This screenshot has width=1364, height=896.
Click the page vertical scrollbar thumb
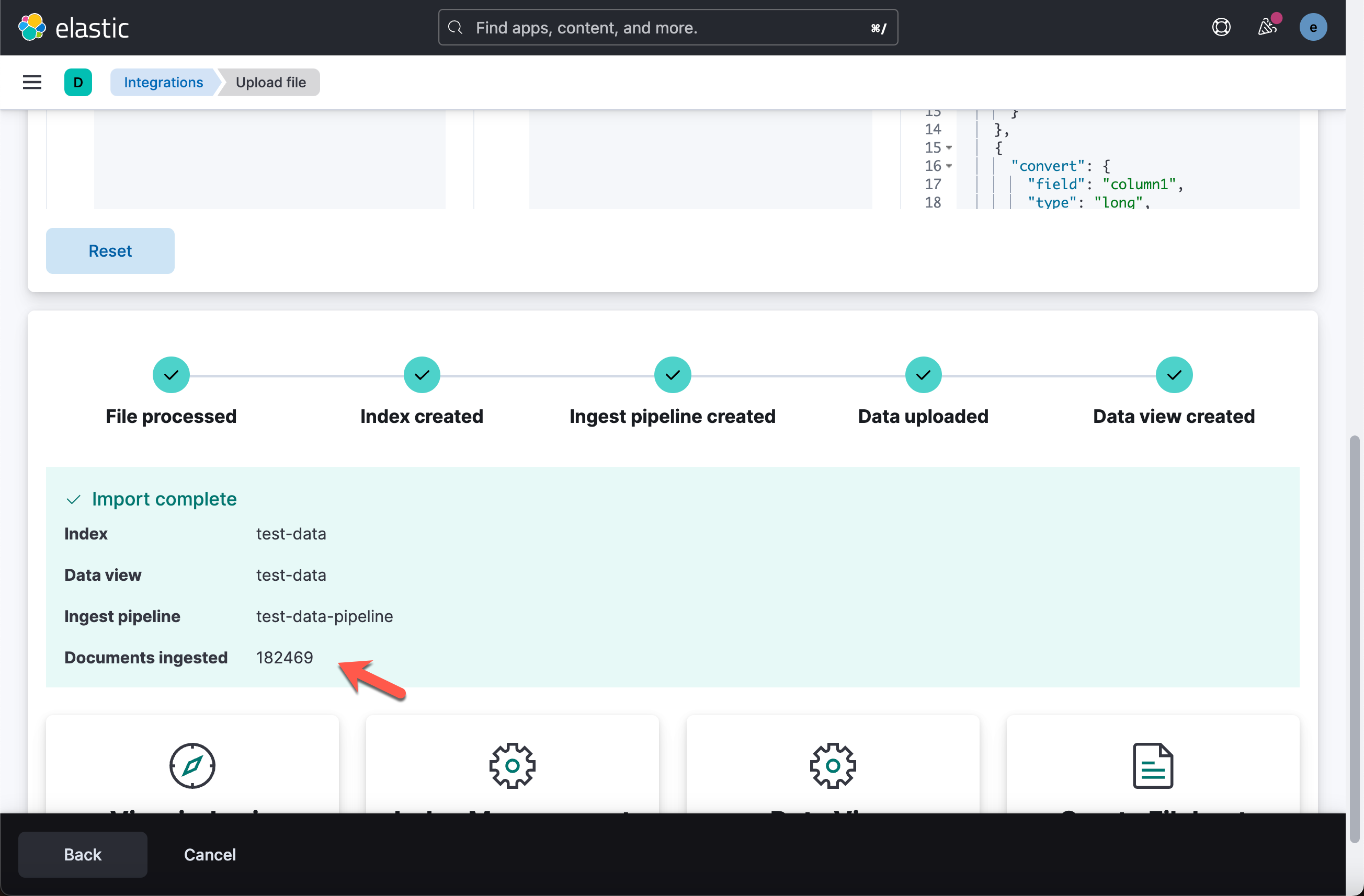pyautogui.click(x=1354, y=639)
